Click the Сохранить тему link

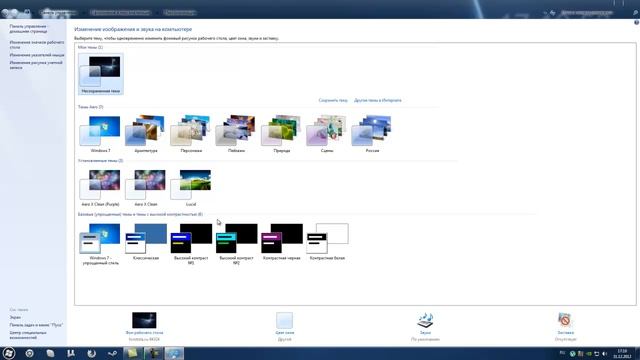(x=333, y=100)
